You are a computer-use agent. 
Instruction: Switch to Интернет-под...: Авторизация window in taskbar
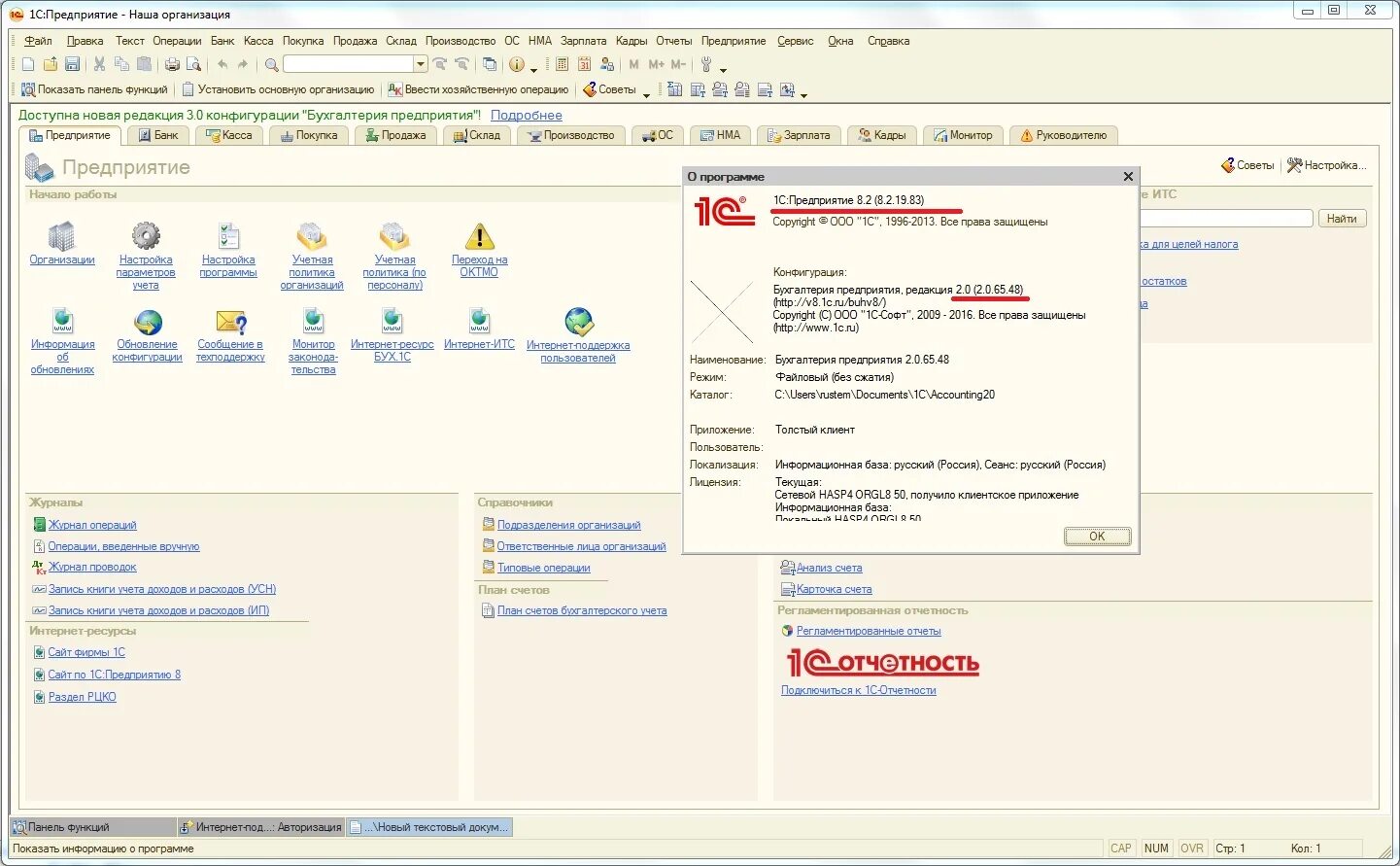261,827
